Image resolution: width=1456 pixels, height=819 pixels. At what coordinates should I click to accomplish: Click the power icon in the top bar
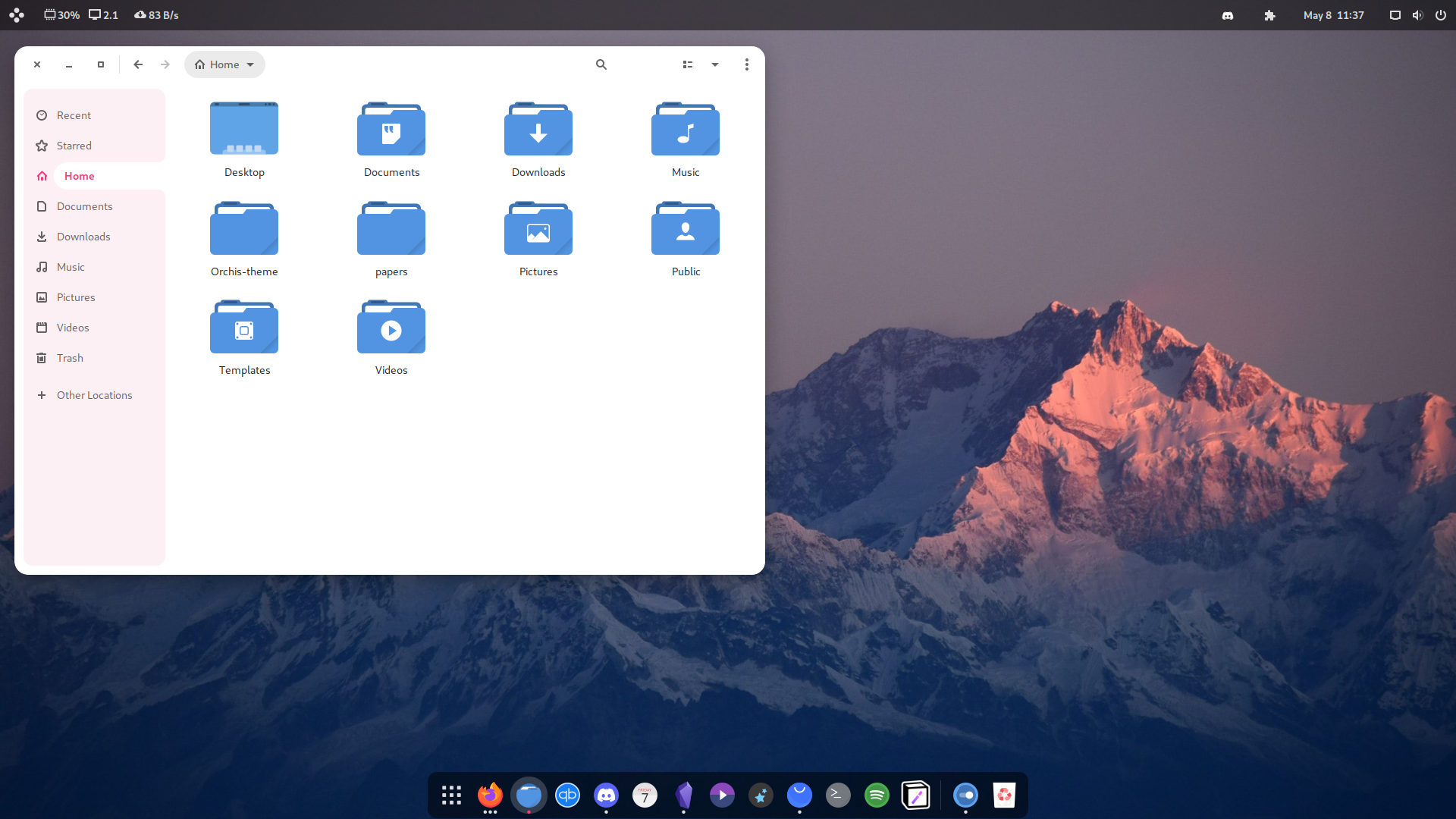click(1441, 15)
